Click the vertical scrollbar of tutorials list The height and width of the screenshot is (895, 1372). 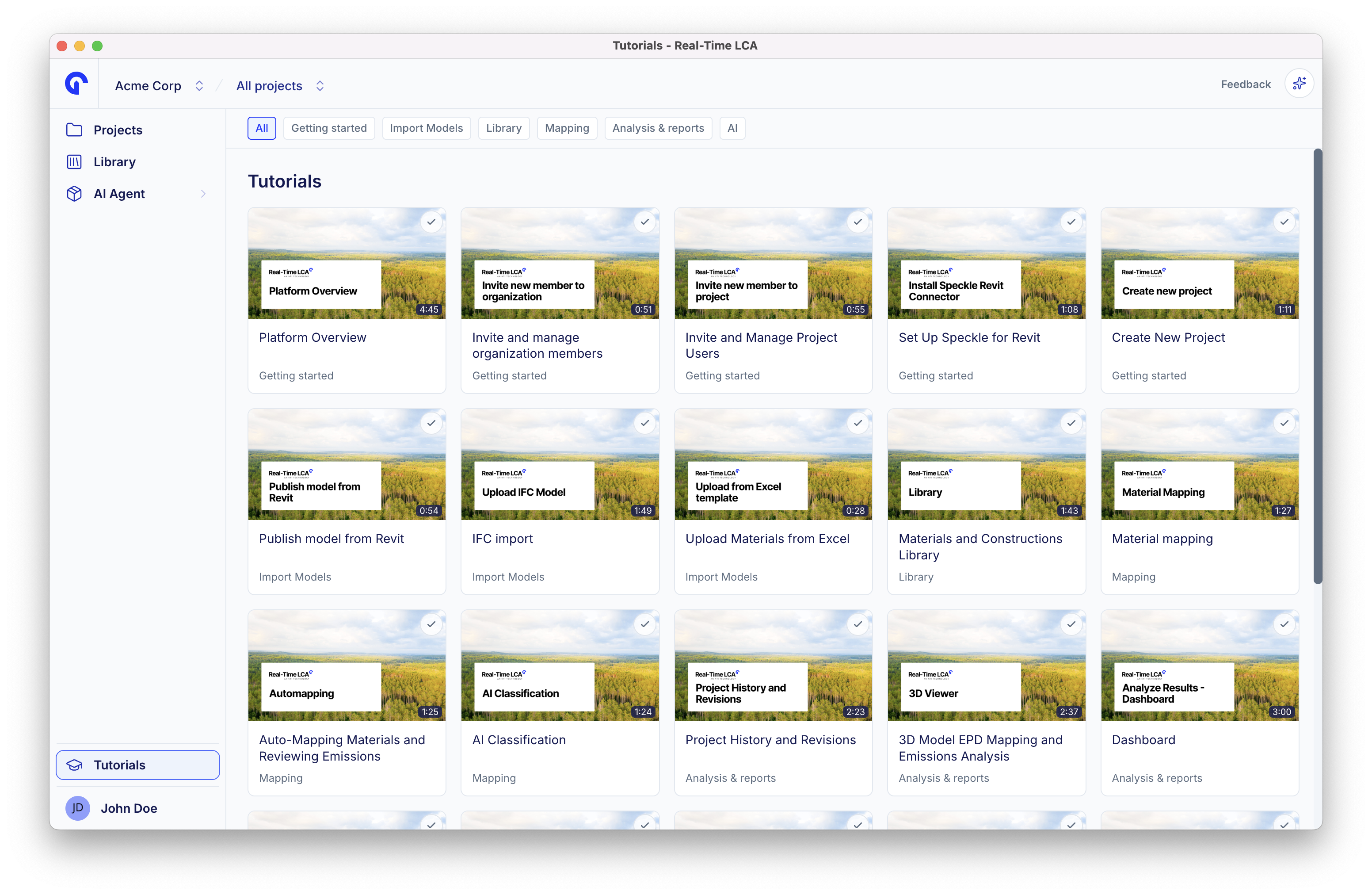1318,366
